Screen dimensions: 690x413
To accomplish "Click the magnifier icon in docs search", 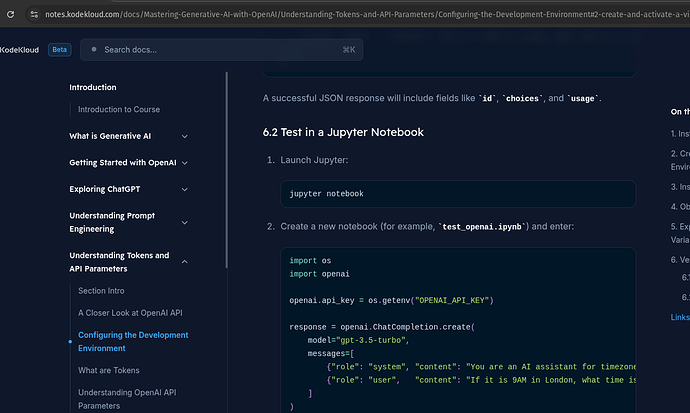I will tap(93, 49).
